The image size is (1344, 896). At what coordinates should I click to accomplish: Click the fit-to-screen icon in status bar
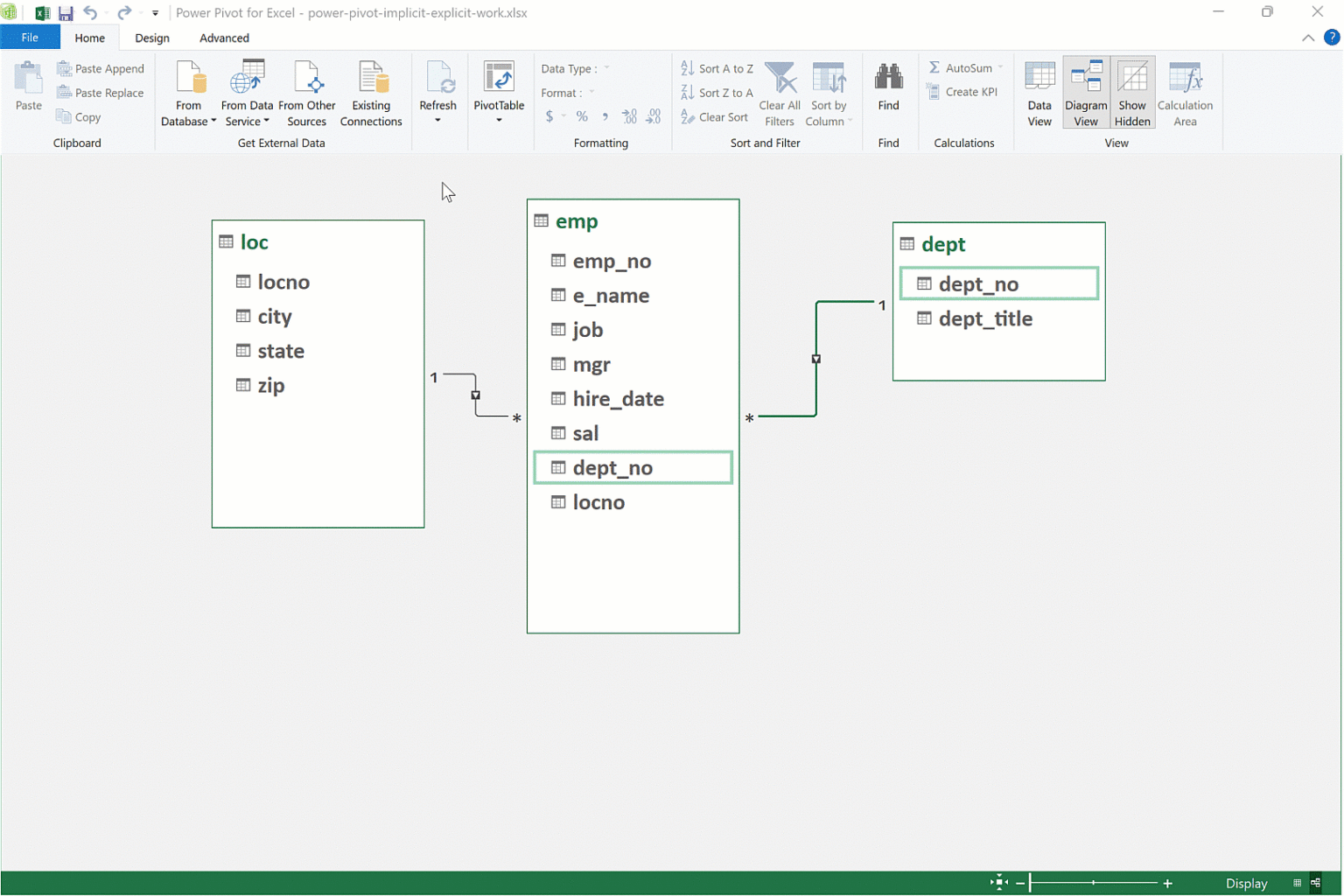click(x=998, y=883)
